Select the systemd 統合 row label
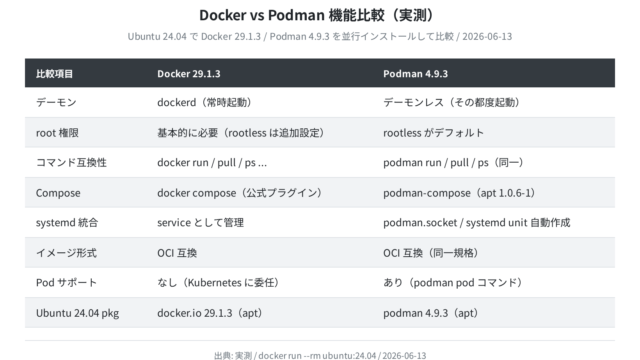 point(67,222)
